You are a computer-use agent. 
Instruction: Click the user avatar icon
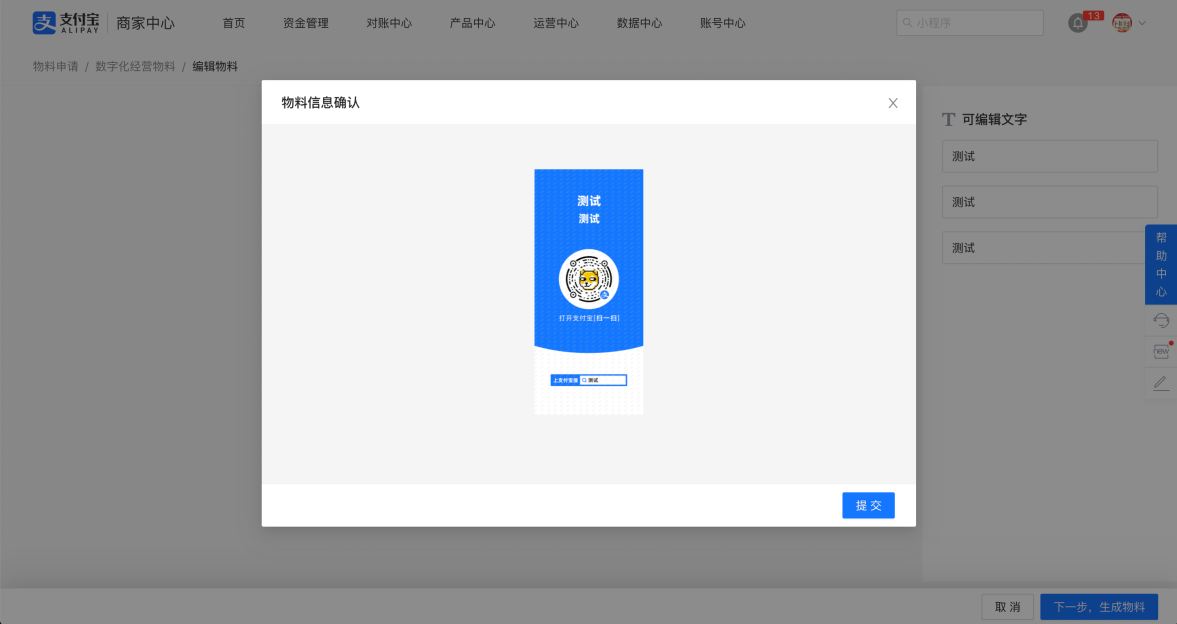point(1121,23)
